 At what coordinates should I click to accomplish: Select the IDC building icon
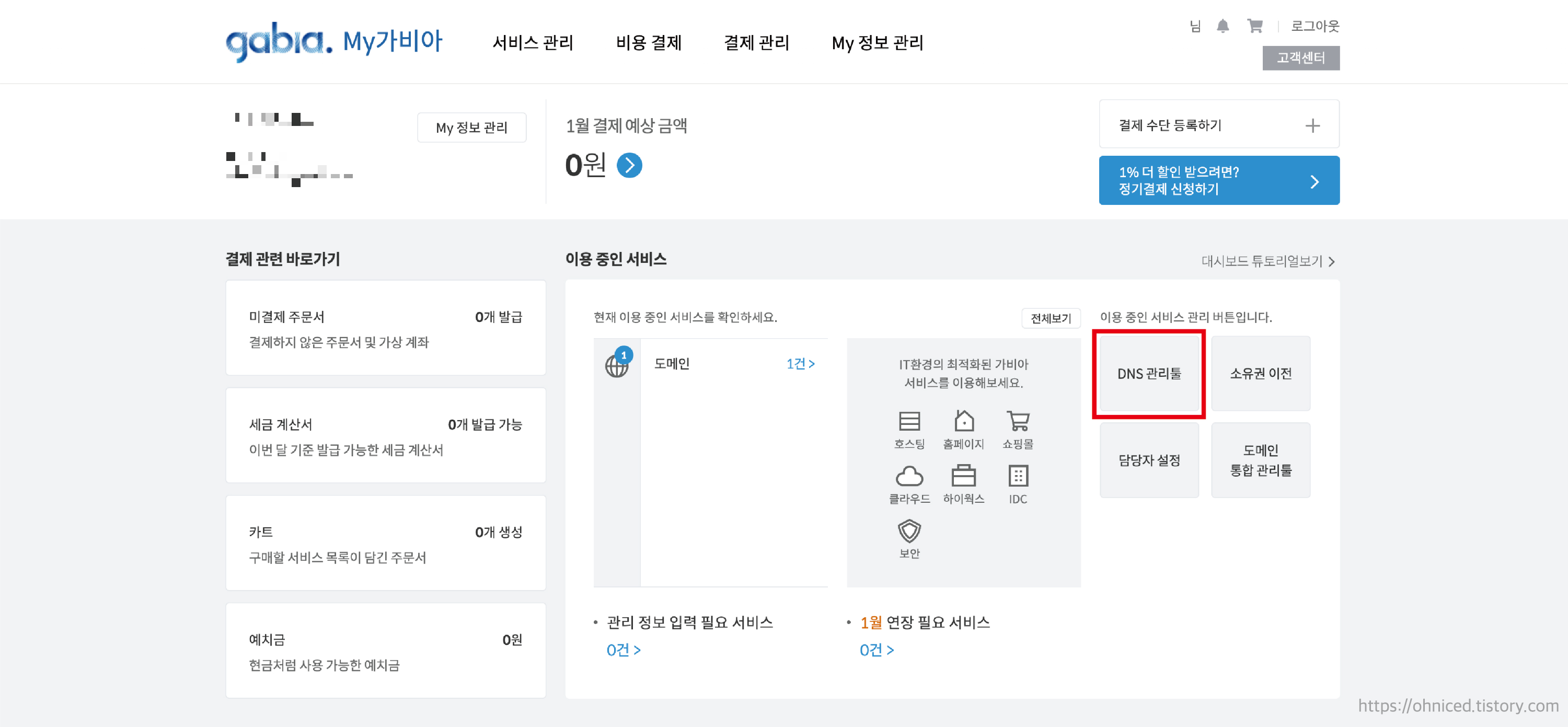pos(1018,476)
